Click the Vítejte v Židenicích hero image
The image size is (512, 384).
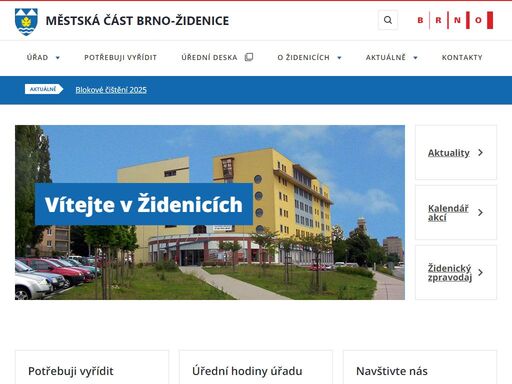[210, 212]
